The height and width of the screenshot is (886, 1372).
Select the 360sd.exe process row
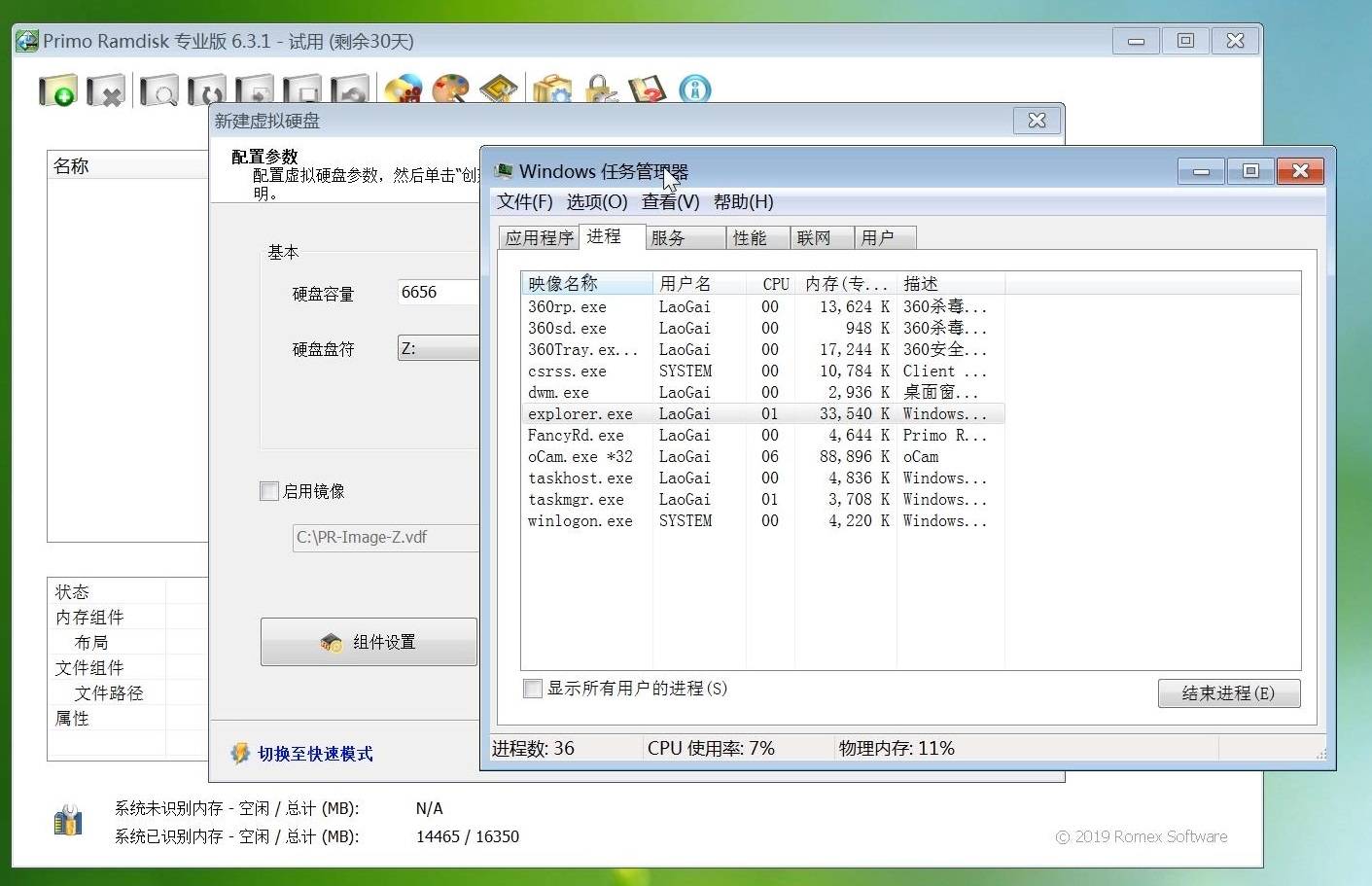tap(763, 328)
